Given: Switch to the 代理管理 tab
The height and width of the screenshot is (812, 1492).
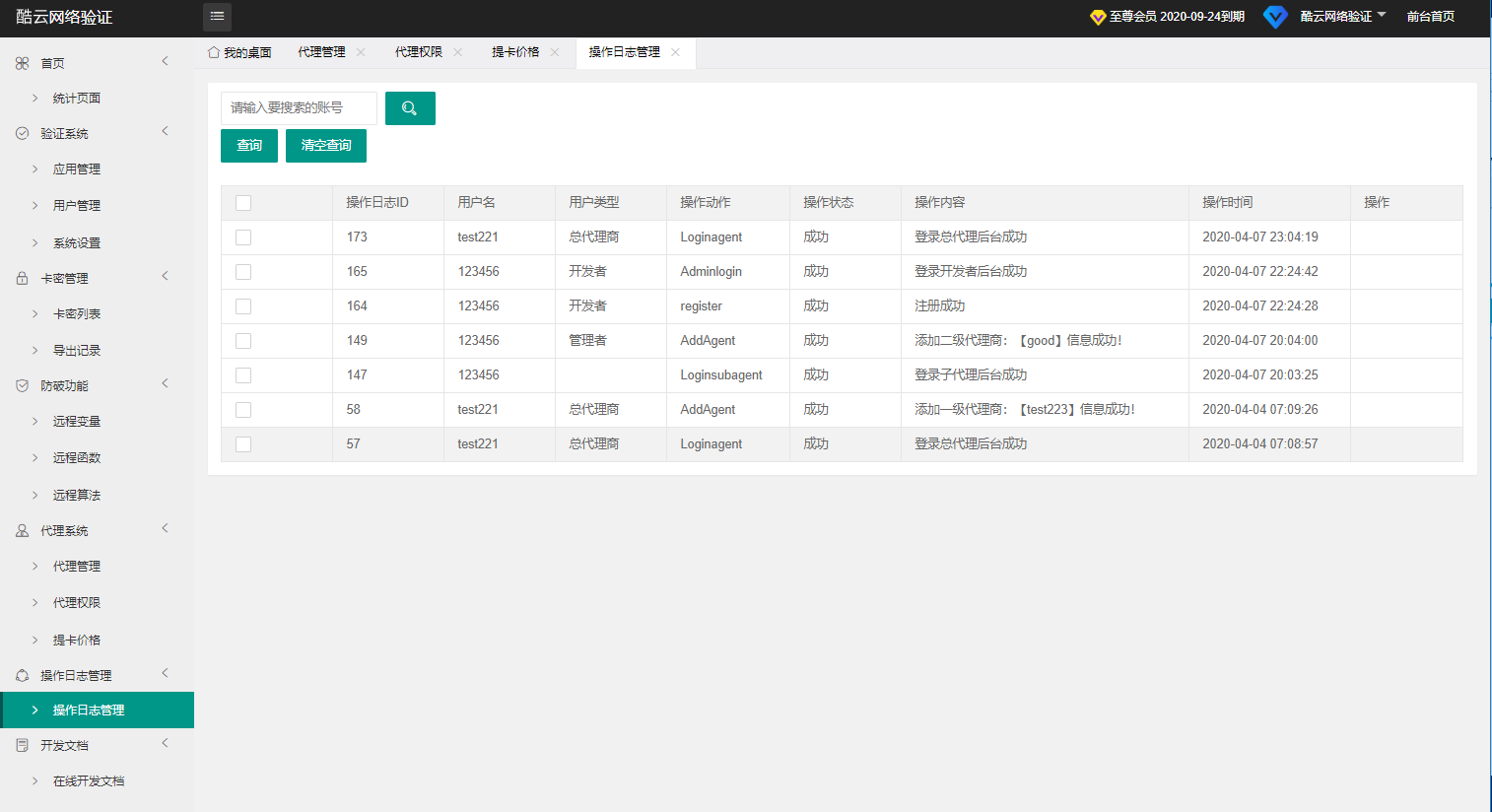Looking at the screenshot, I should [323, 53].
